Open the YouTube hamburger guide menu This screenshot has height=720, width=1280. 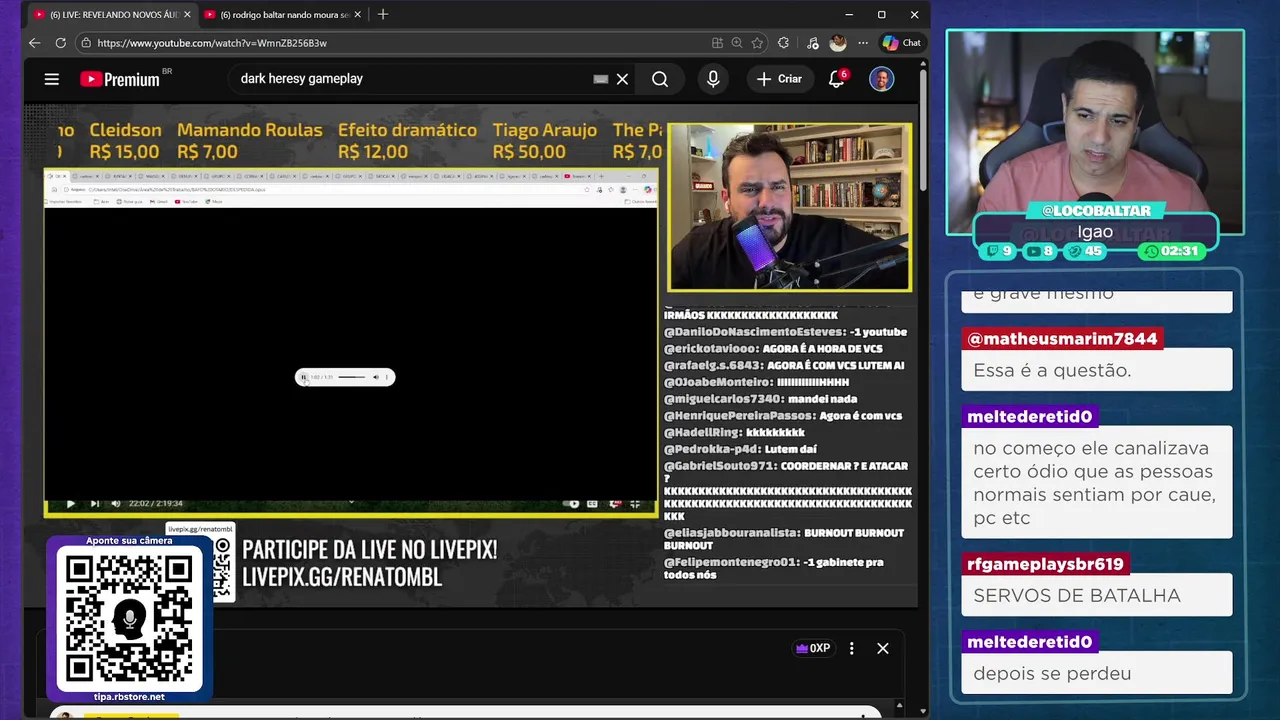tap(52, 79)
